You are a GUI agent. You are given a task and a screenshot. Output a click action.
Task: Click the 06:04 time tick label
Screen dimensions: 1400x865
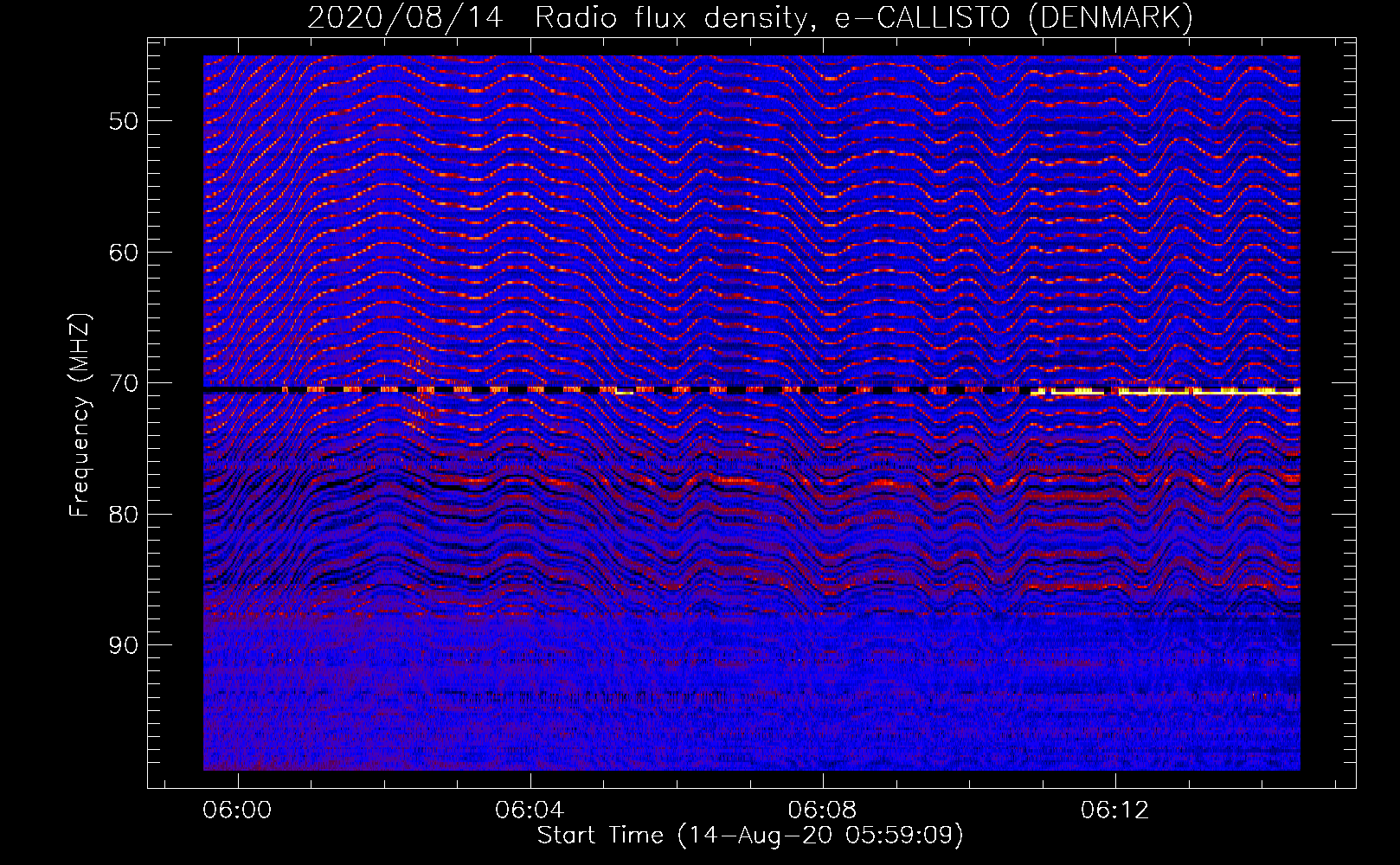(x=530, y=810)
